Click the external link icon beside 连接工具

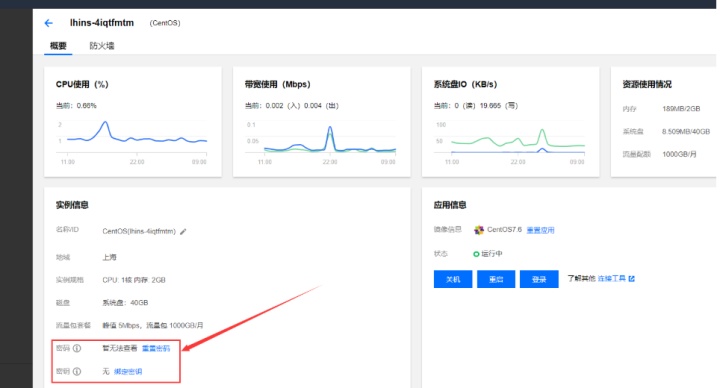click(x=632, y=279)
